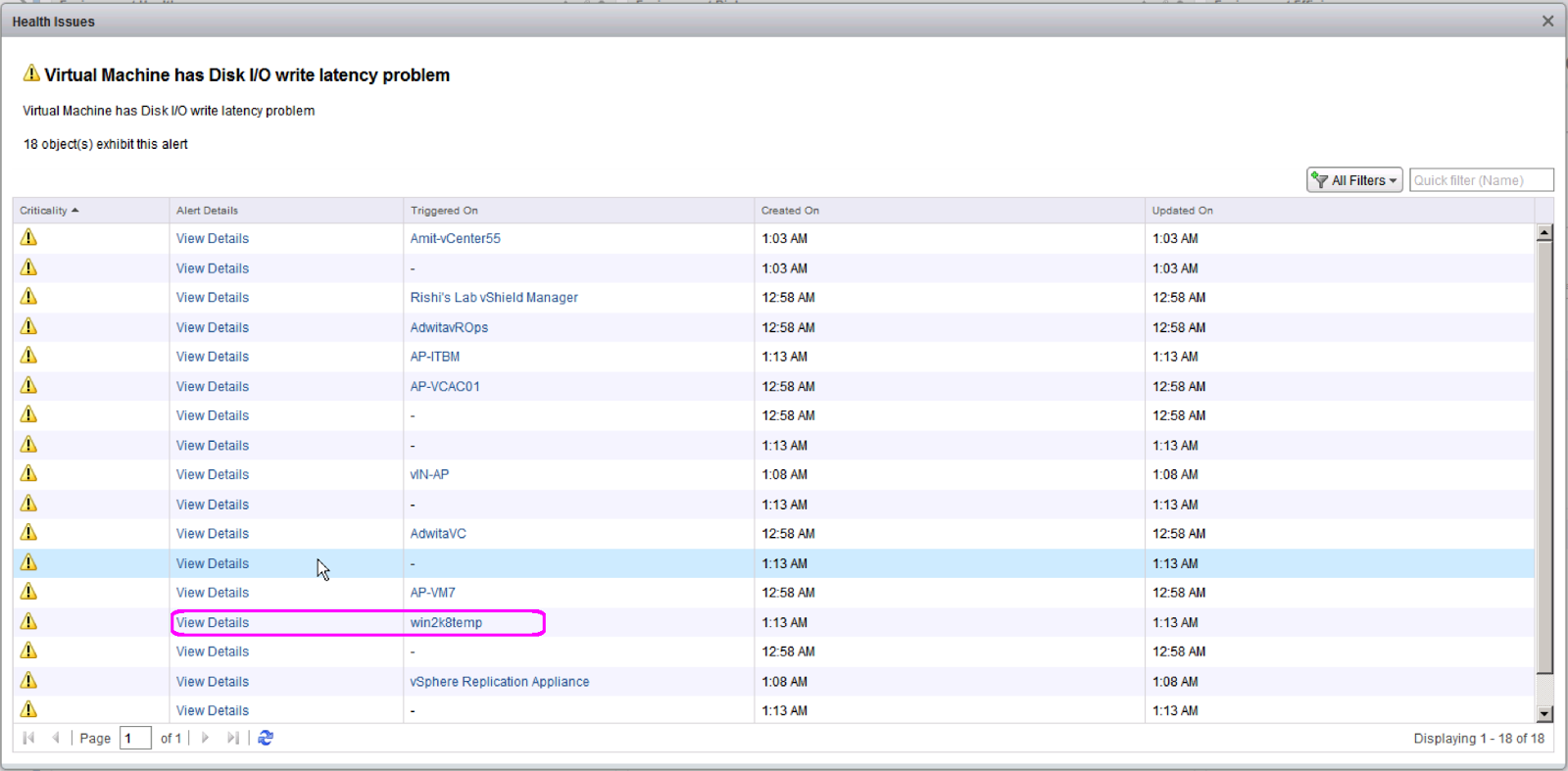This screenshot has height=771, width=1568.
Task: Click the page number input box
Action: [135, 738]
